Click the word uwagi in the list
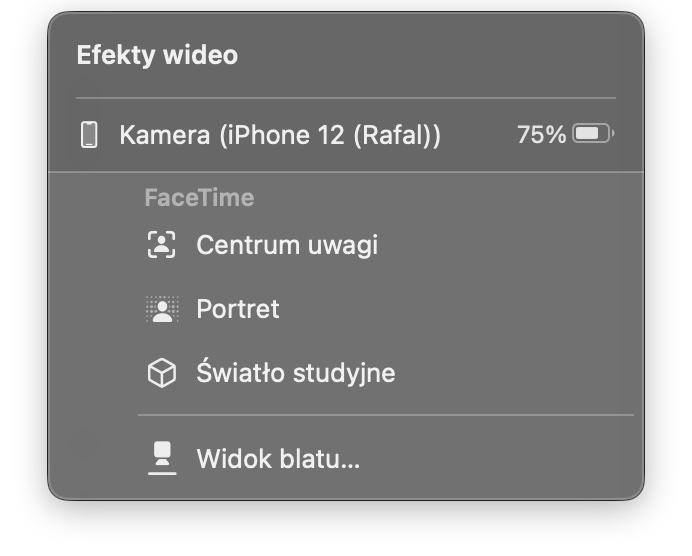The image size is (692, 556). point(343,246)
